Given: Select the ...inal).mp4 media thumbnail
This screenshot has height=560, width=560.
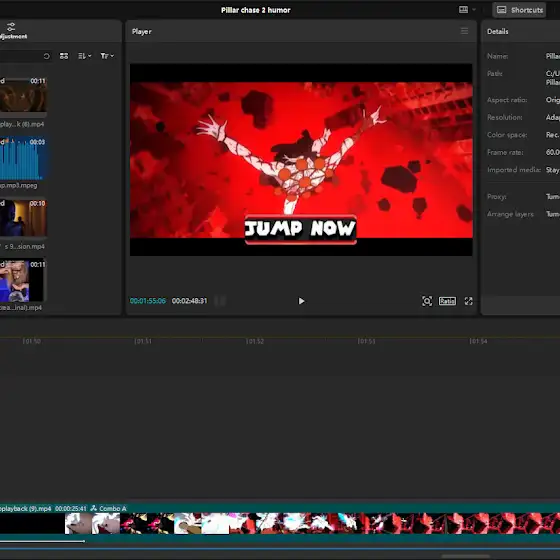Looking at the screenshot, I should [22, 281].
